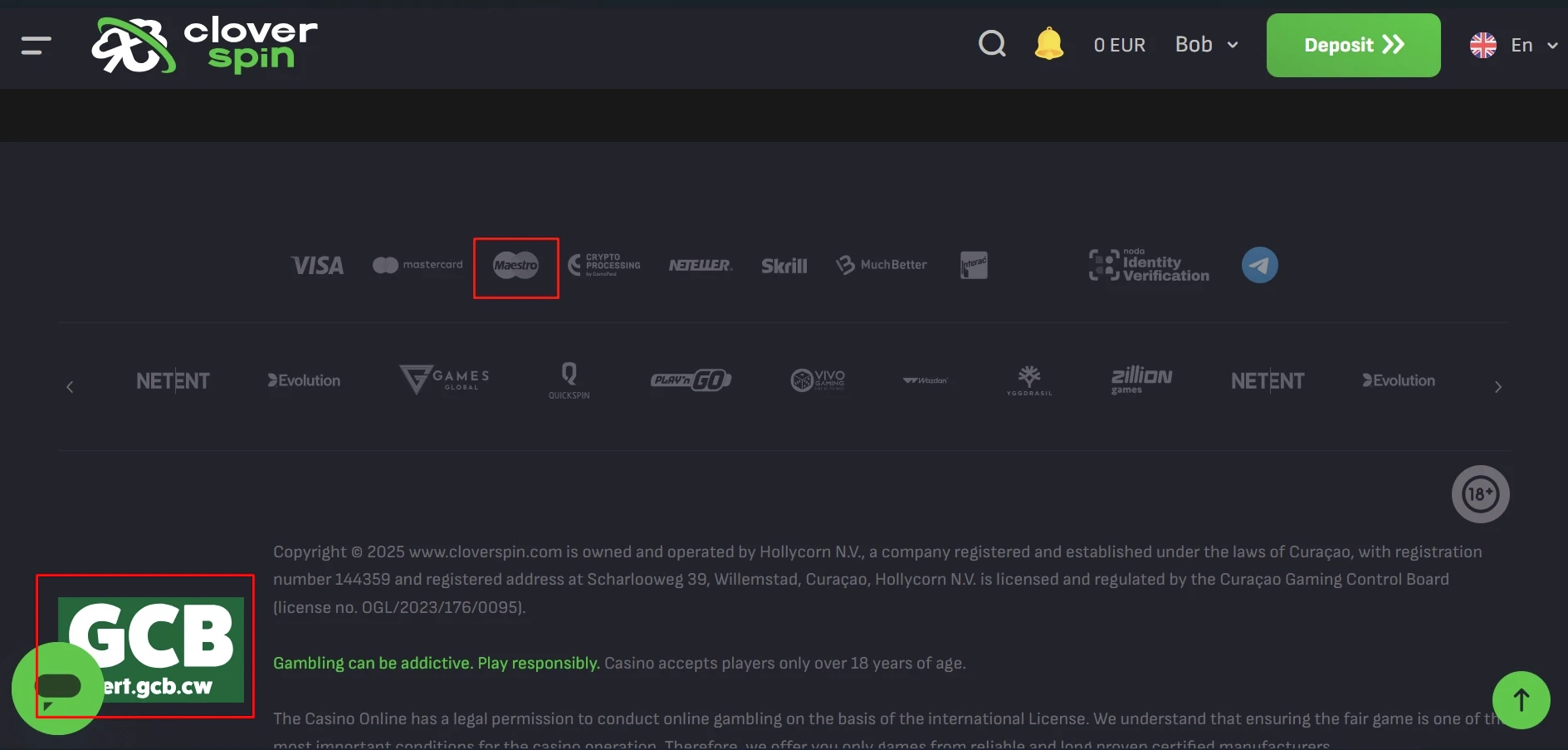Image resolution: width=1568 pixels, height=750 pixels.
Task: Click the Play'n GO provider logo
Action: tap(691, 380)
